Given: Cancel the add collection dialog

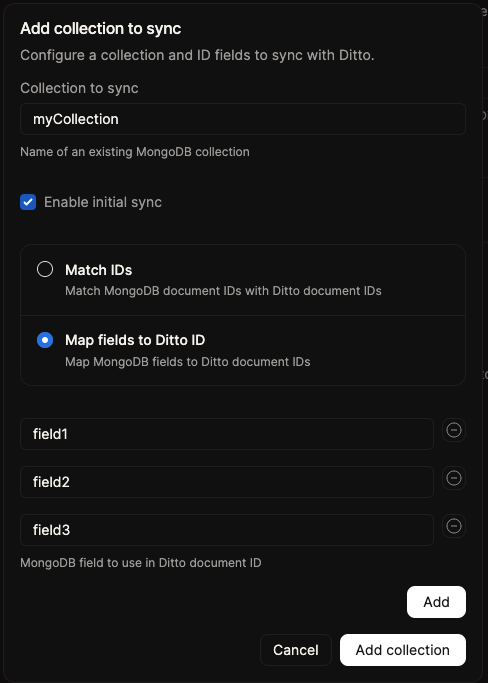Looking at the screenshot, I should pyautogui.click(x=296, y=650).
